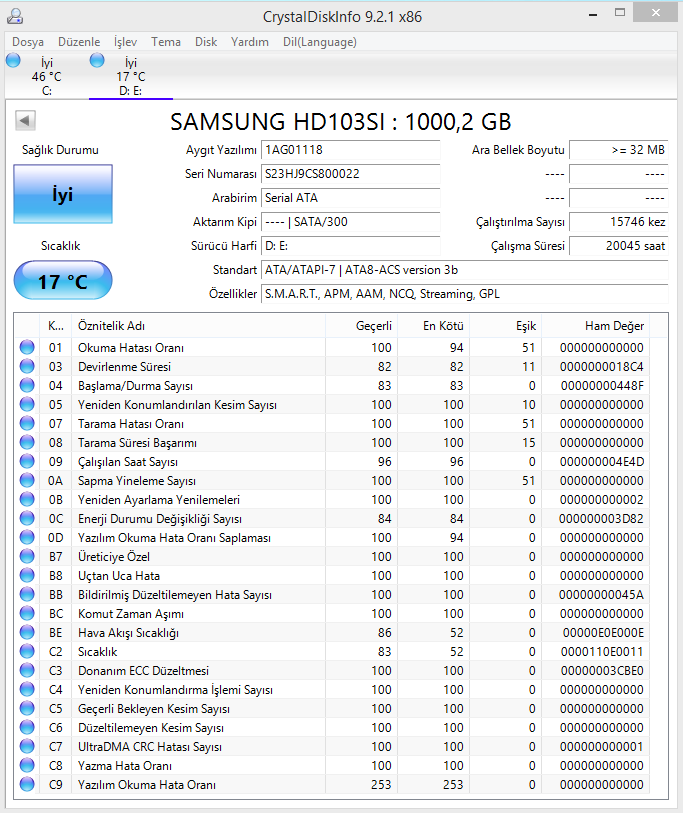Viewport: 683px width, 813px height.
Task: Click raw value 0000000018C4
Action: click(x=602, y=367)
